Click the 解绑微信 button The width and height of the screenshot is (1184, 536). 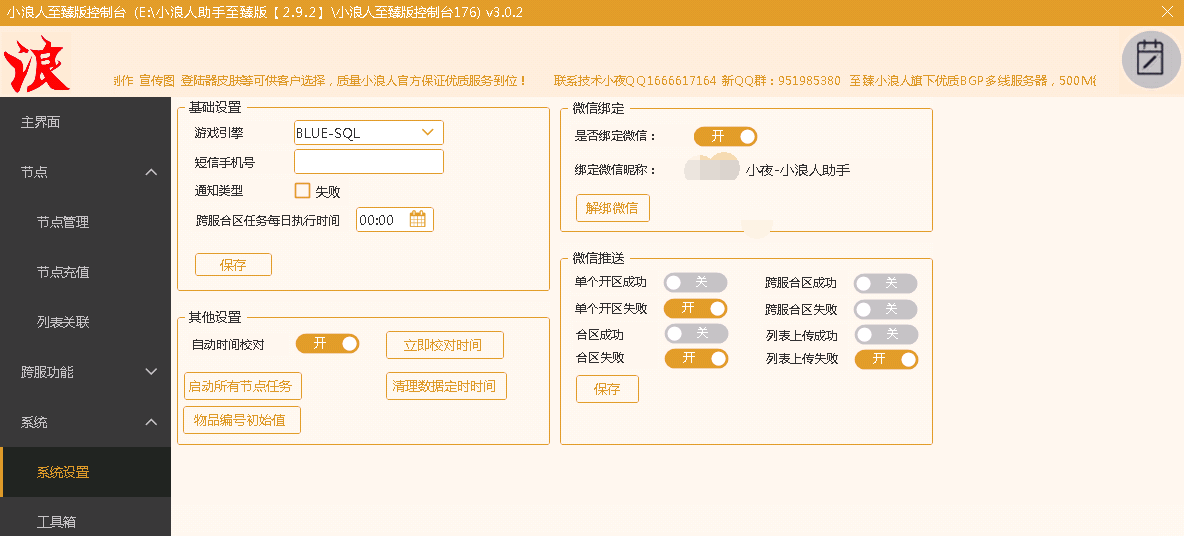pos(612,208)
